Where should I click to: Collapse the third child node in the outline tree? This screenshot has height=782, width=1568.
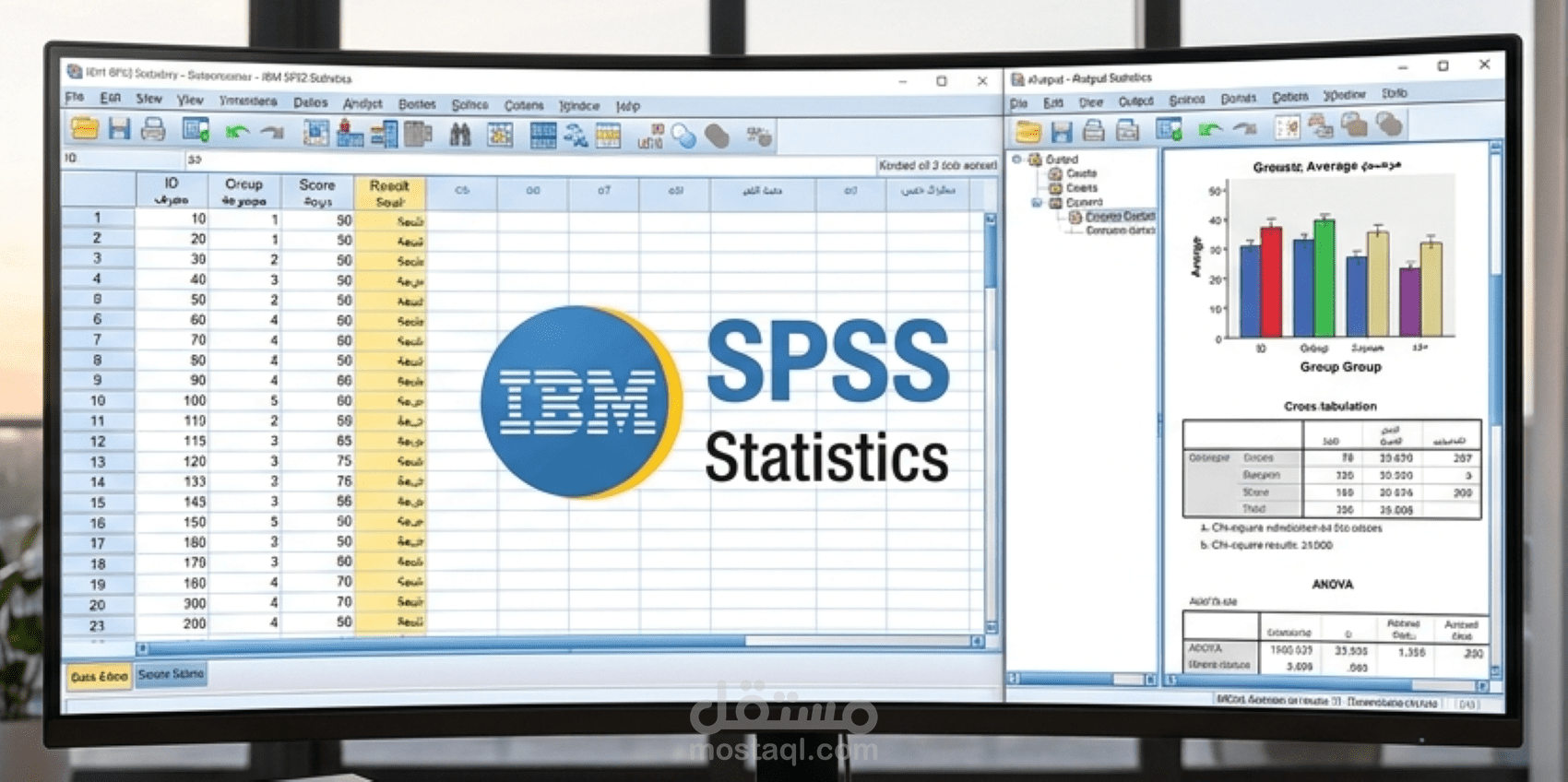point(1037,202)
